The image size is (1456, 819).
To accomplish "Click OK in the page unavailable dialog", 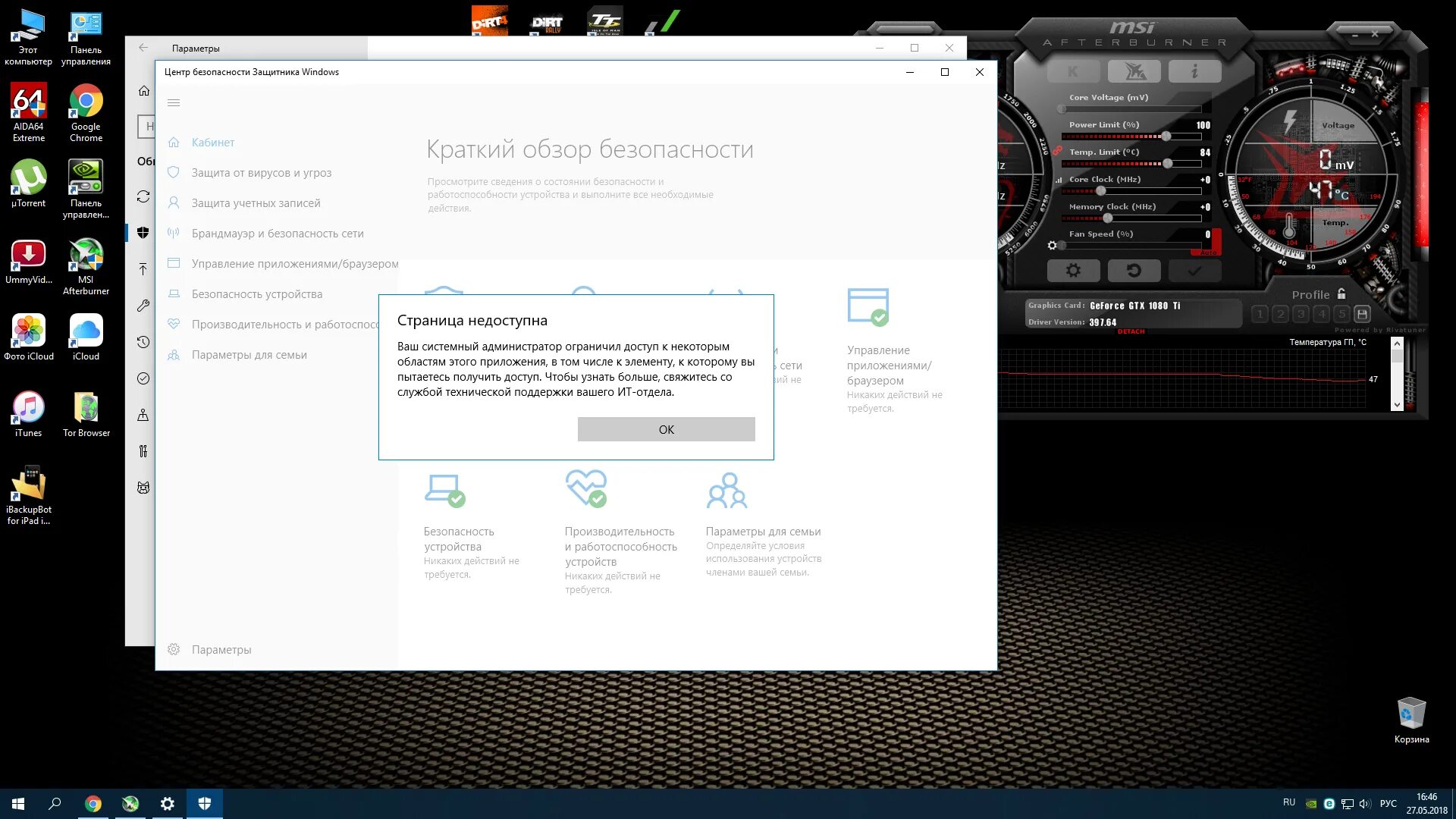I will 666,429.
